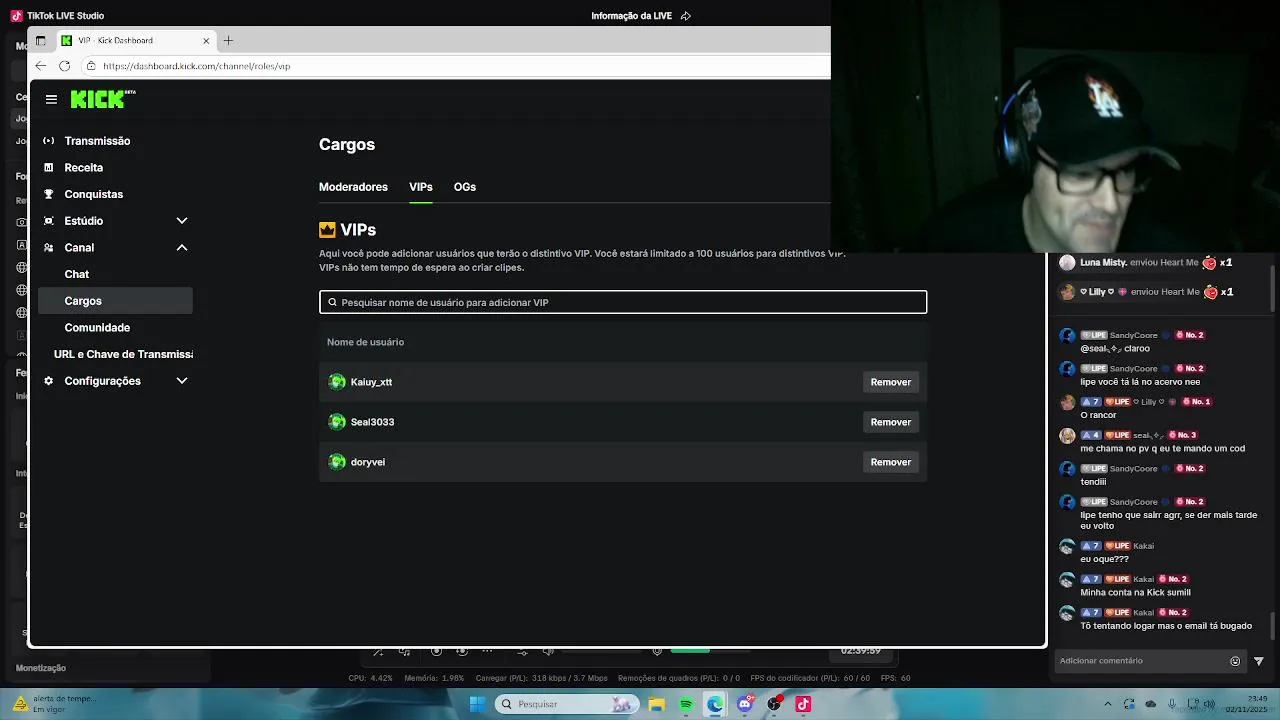Open Comunidade under Canal
Screen dimensions: 1280x720
(x=97, y=327)
